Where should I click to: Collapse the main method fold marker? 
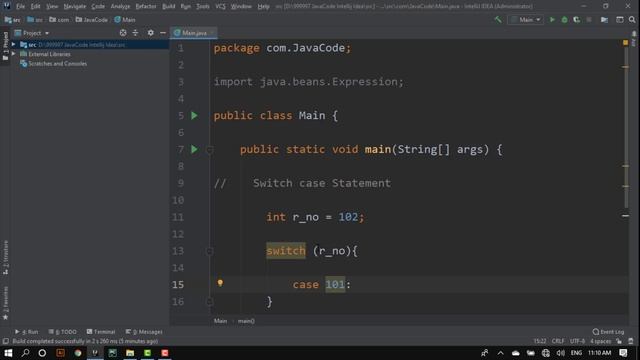pos(209,150)
